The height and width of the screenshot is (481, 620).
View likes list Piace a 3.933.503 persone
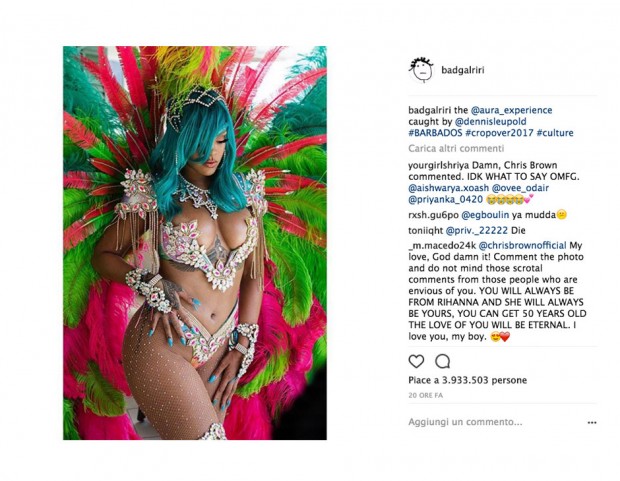tap(467, 381)
